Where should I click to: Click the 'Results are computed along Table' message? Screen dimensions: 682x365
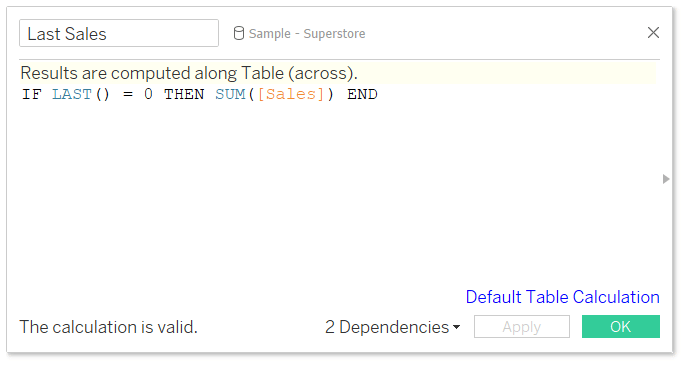189,73
